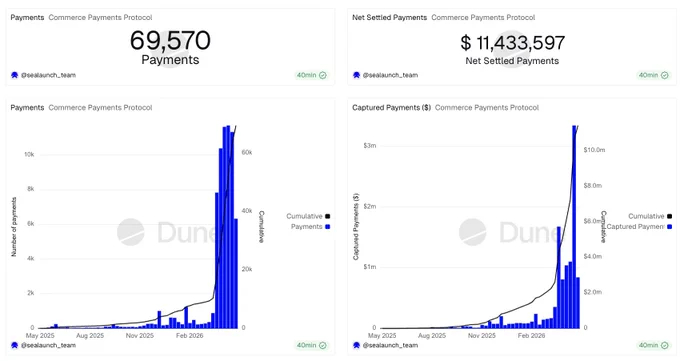
Task: Click the 40min refresh check icon below Captured Payments chart
Action: click(x=665, y=345)
